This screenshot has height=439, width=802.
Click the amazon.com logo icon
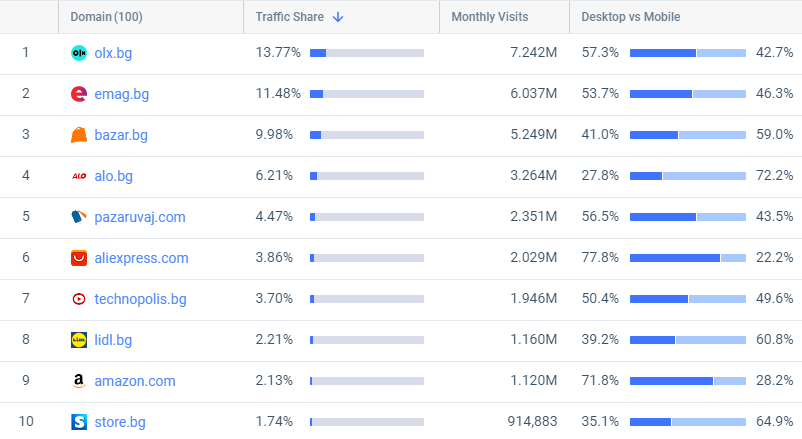(79, 381)
